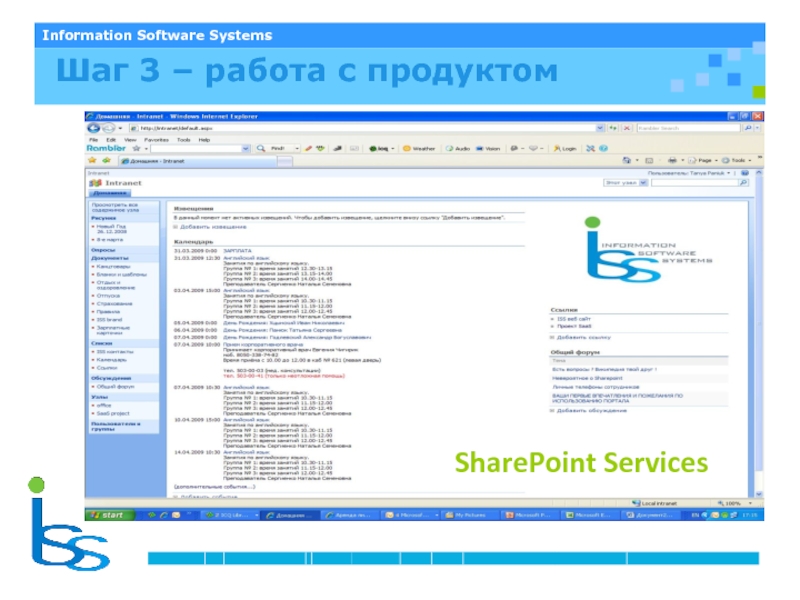Open the Rambler search field dropdown arrow
Viewport: 800px width, 600px height.
pos(245,148)
